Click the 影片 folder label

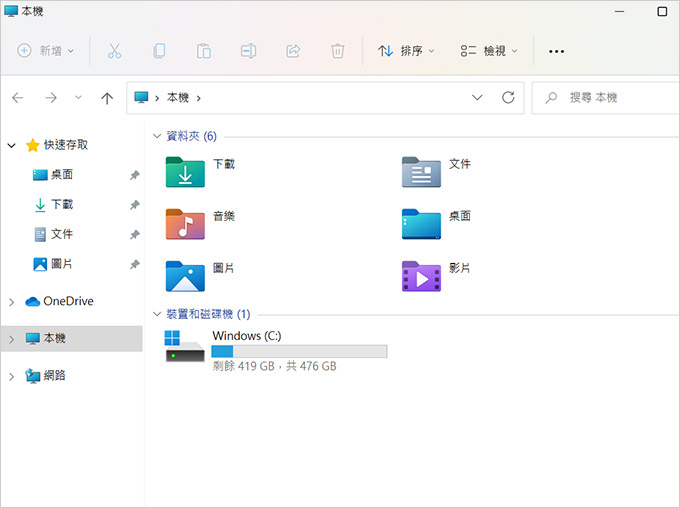click(460, 268)
